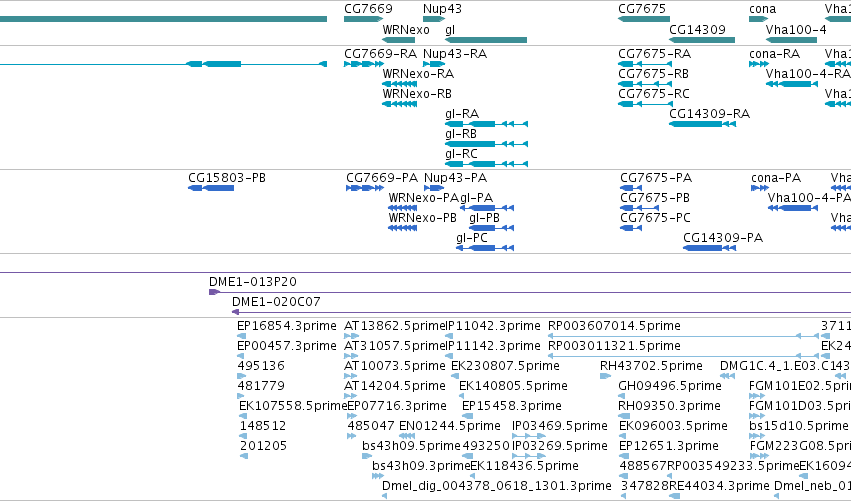Select the CG14309 gene feature
This screenshot has height=501, width=851.
(x=702, y=40)
